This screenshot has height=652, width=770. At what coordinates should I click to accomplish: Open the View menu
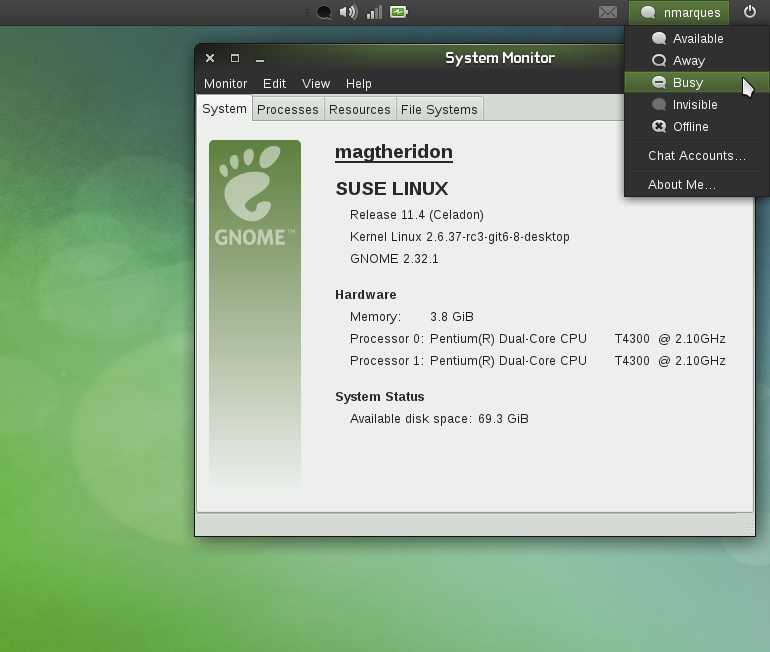(x=316, y=84)
